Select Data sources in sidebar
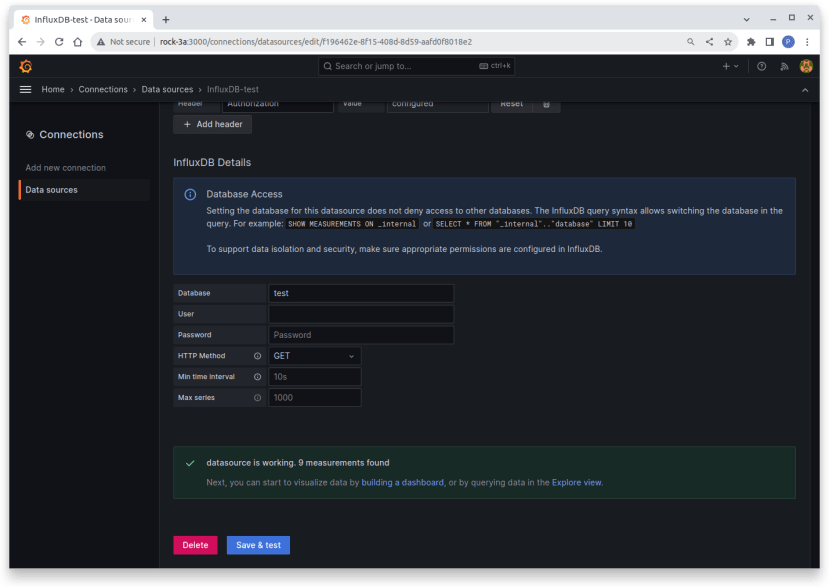Image resolution: width=829 pixels, height=587 pixels. pos(85,190)
